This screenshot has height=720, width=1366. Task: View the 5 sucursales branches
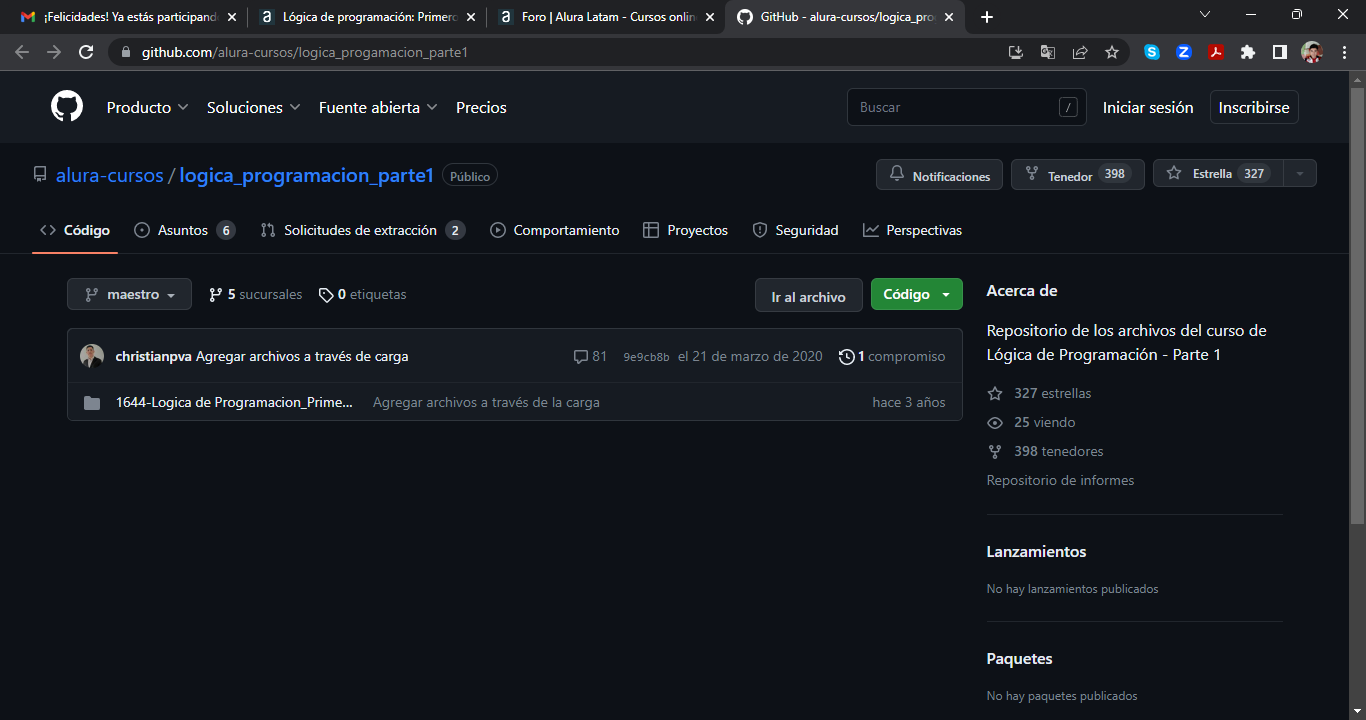[255, 295]
